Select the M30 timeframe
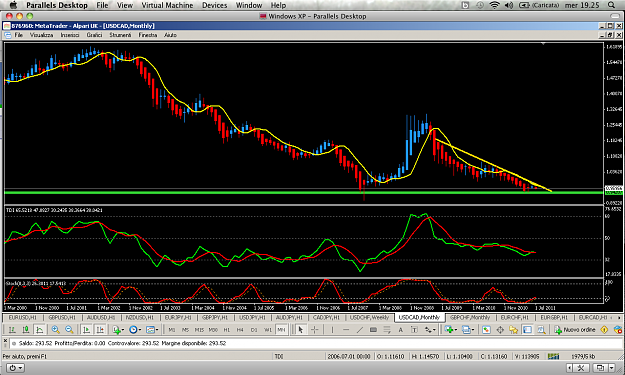The width and height of the screenshot is (625, 375). pos(213,330)
